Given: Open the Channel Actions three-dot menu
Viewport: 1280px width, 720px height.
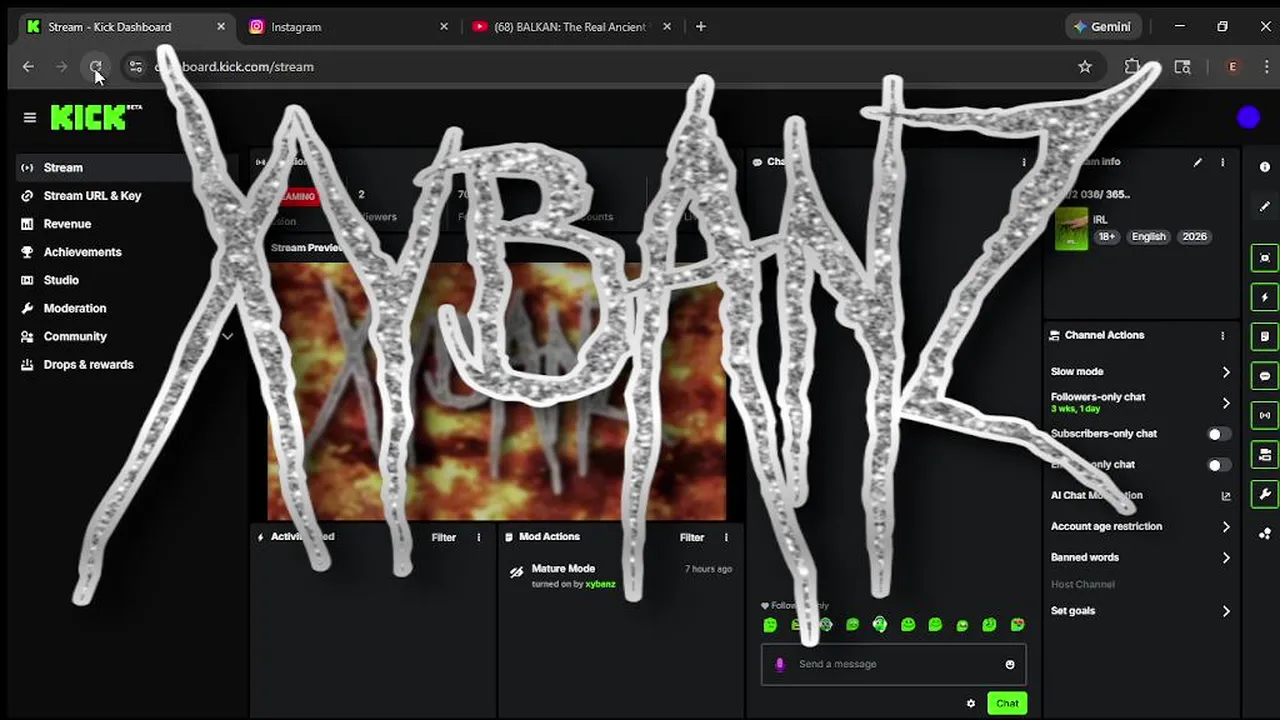Looking at the screenshot, I should pos(1222,336).
